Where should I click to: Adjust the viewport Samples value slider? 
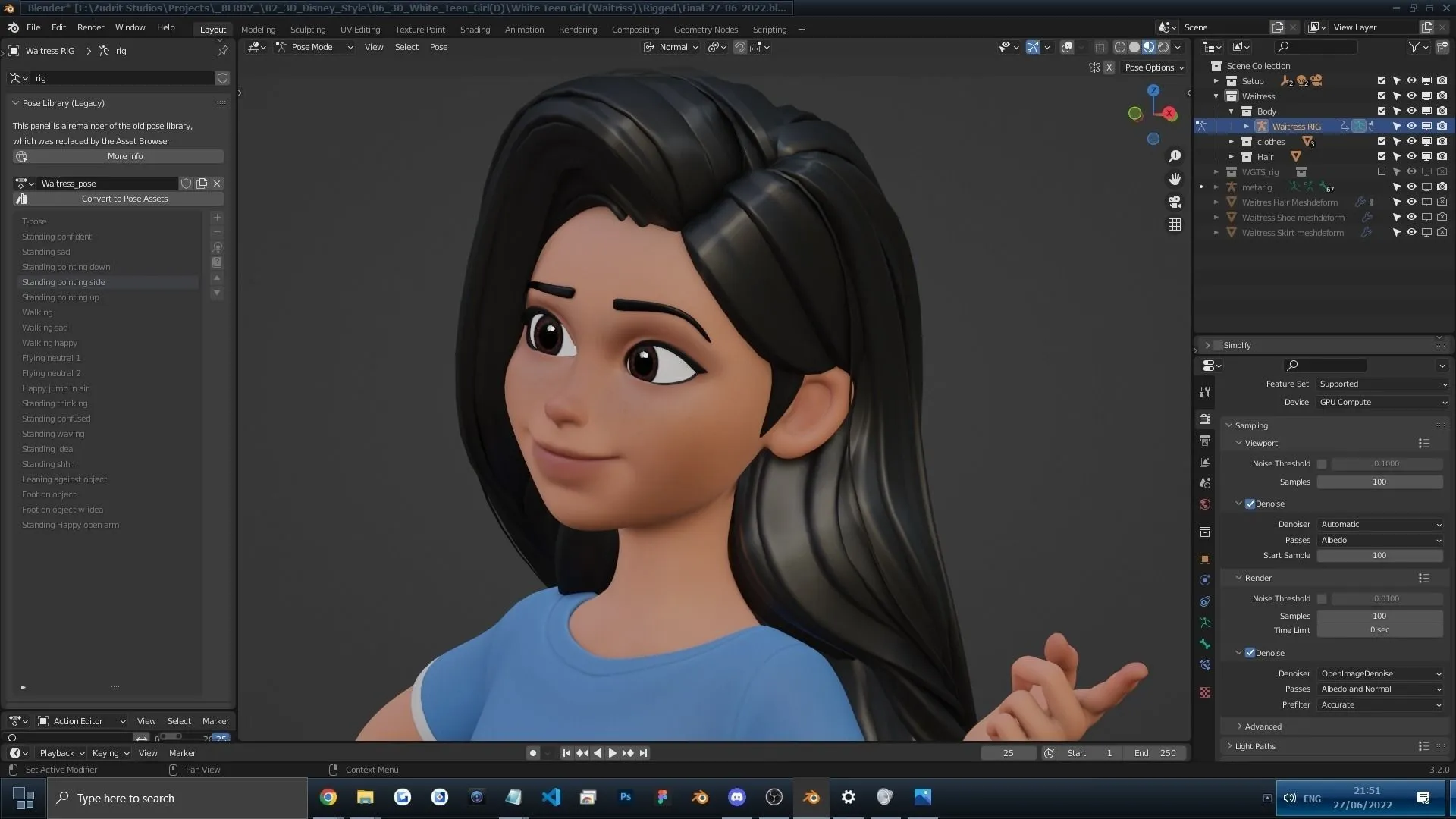(1379, 482)
